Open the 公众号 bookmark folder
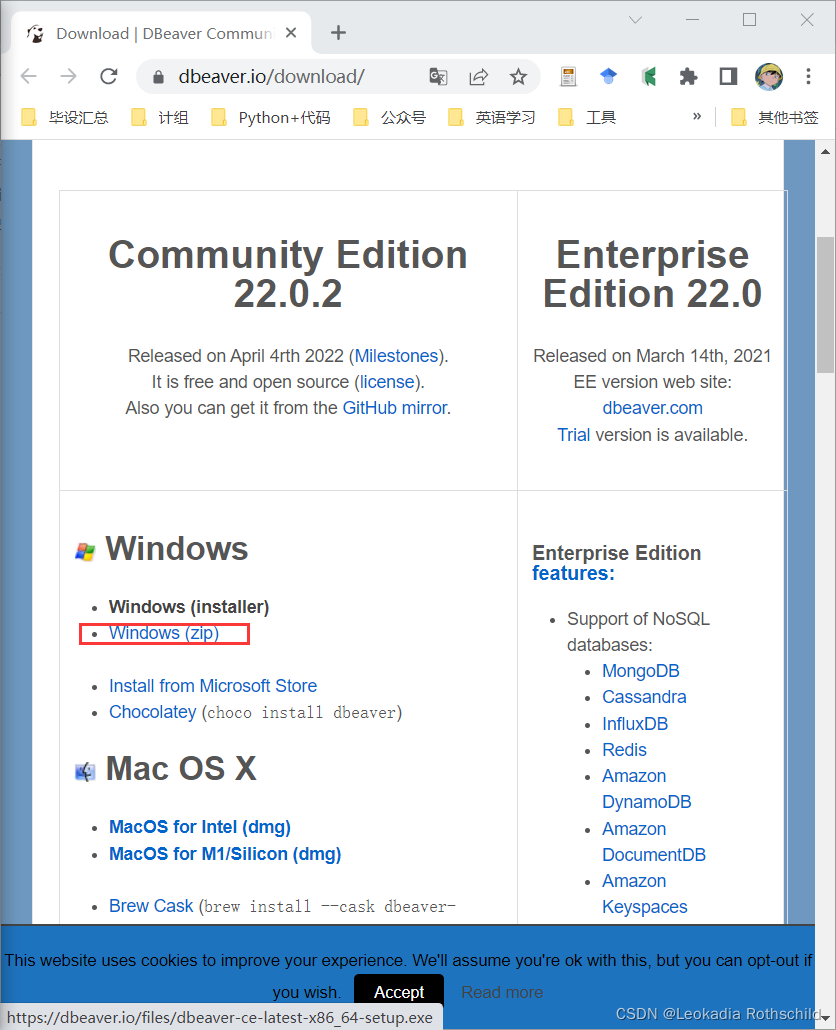Screen dimensions: 836x1030 389,118
